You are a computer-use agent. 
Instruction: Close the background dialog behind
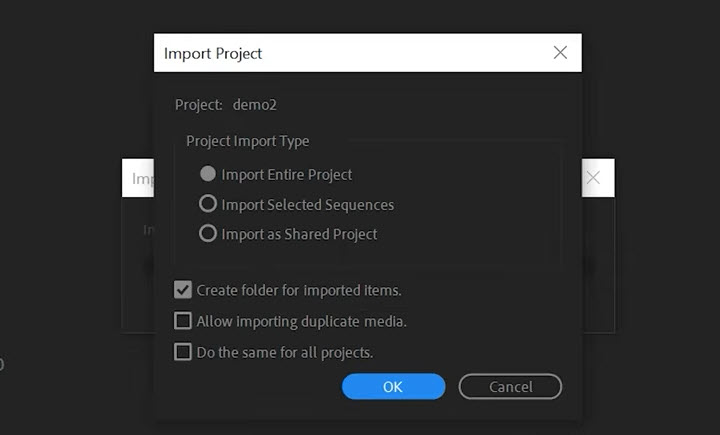point(593,177)
